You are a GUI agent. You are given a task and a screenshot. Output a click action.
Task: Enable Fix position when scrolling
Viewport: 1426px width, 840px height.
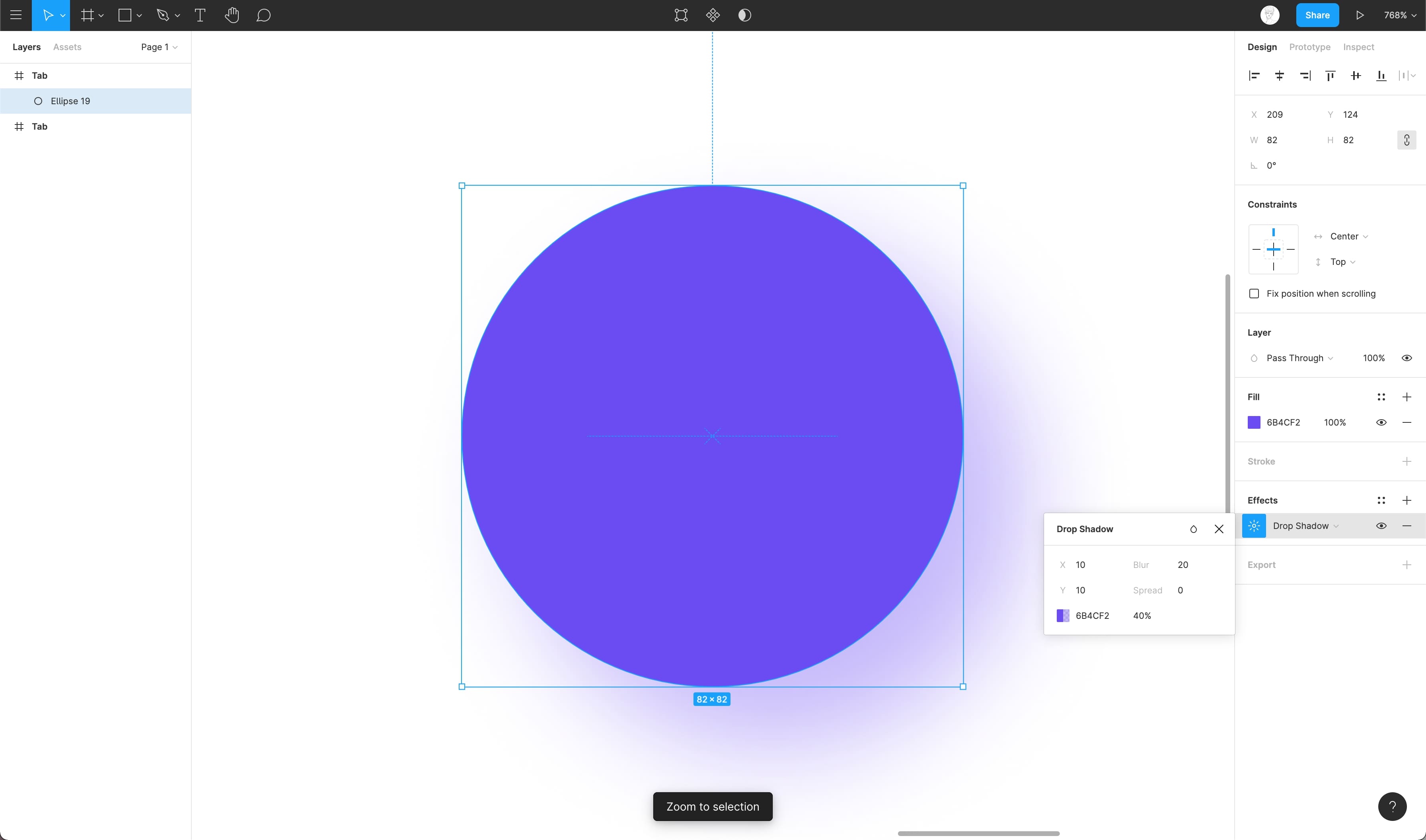(x=1254, y=293)
